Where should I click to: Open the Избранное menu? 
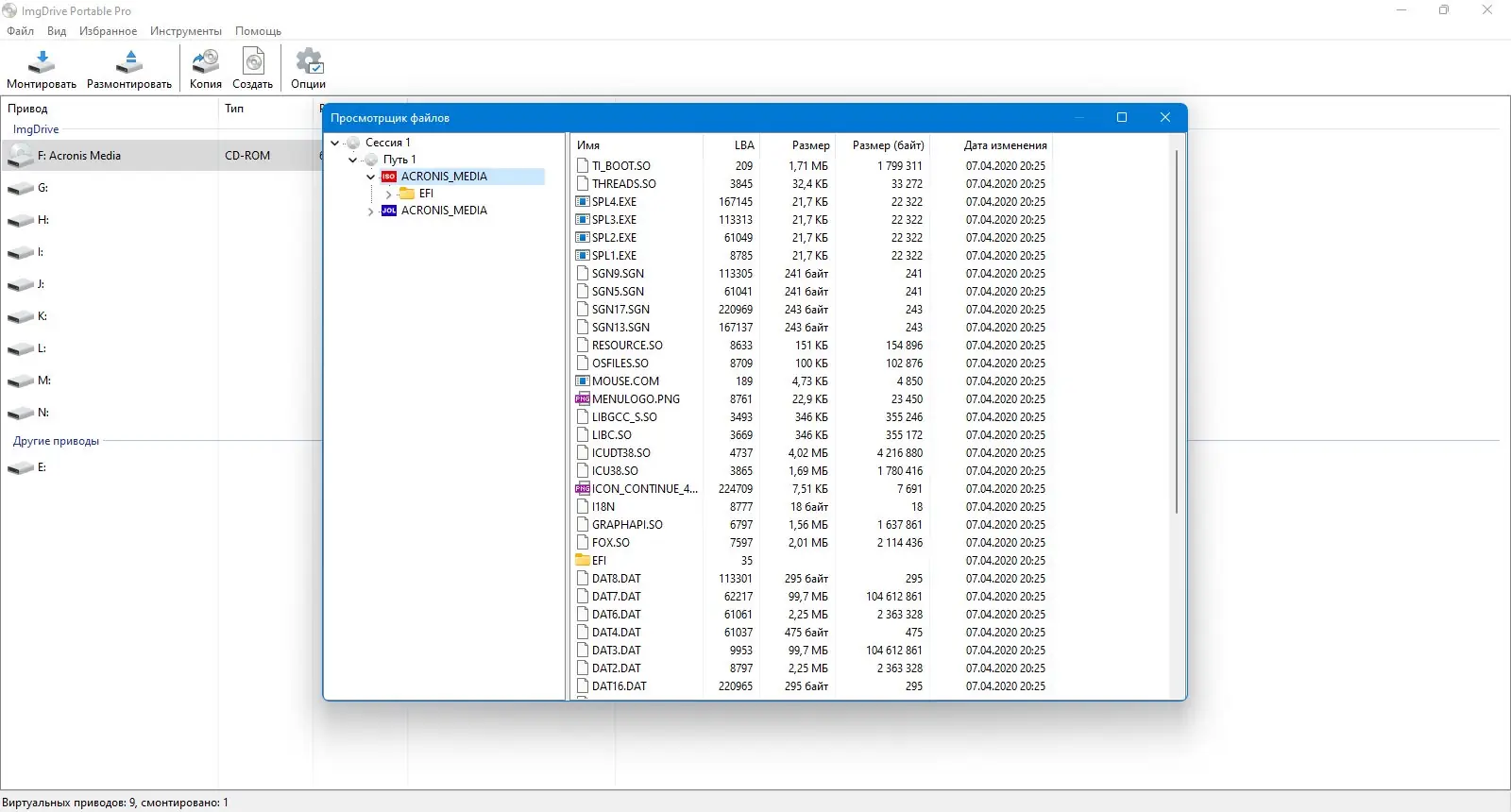(108, 31)
